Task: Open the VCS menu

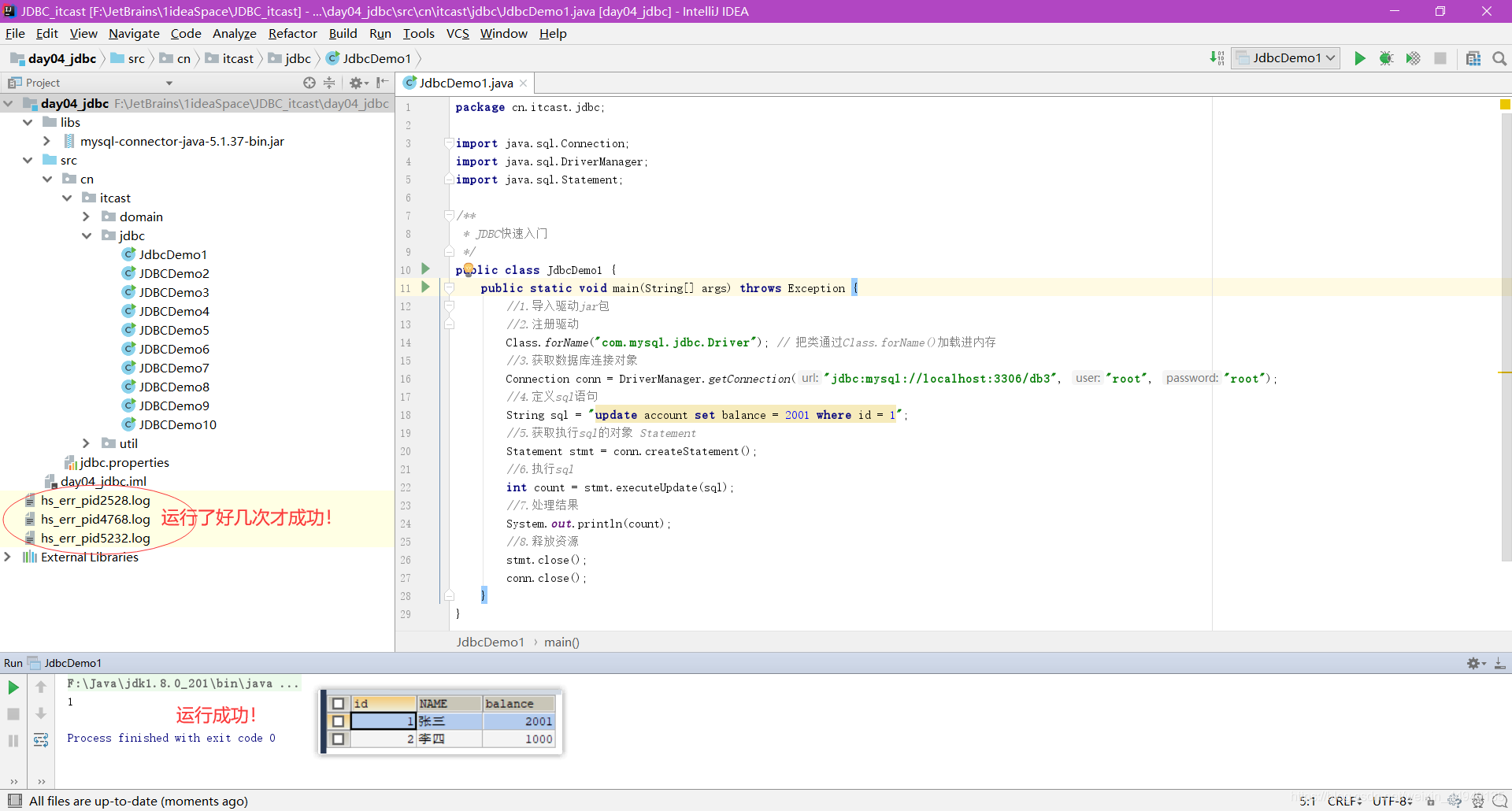Action: point(458,33)
